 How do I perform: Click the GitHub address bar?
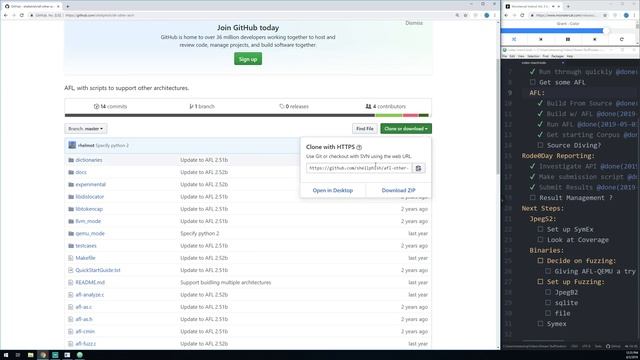(x=245, y=15)
